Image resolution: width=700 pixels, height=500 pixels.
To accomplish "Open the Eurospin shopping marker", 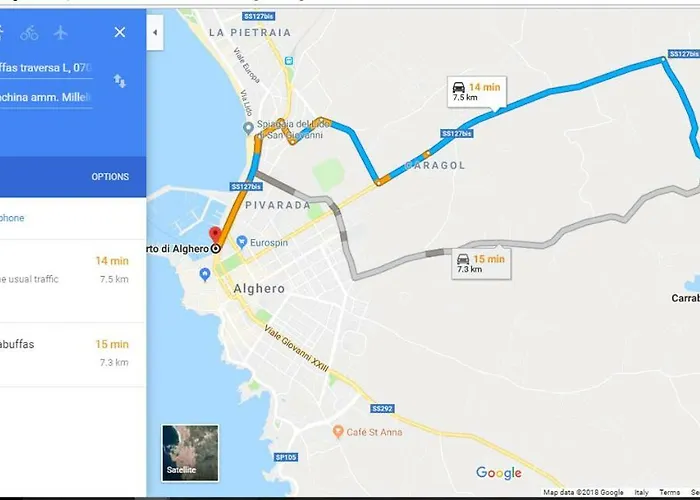I will (x=242, y=242).
